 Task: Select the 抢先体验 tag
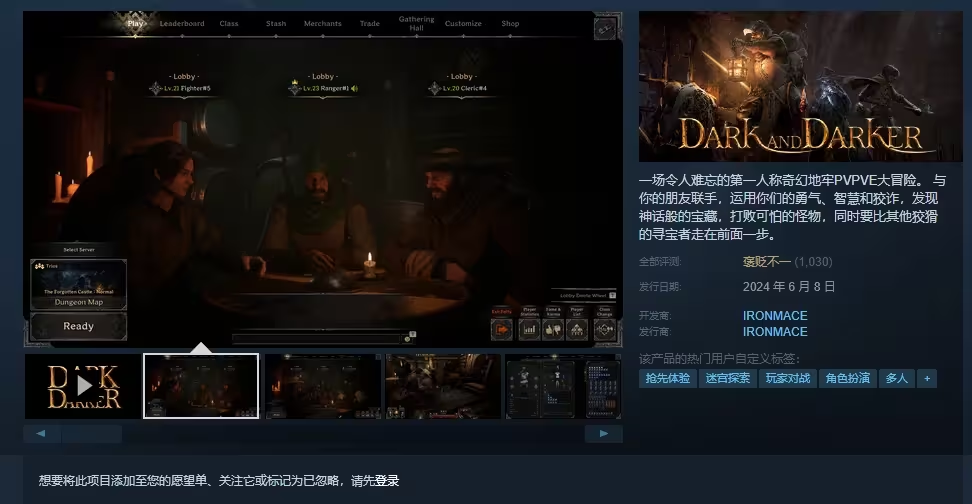668,378
